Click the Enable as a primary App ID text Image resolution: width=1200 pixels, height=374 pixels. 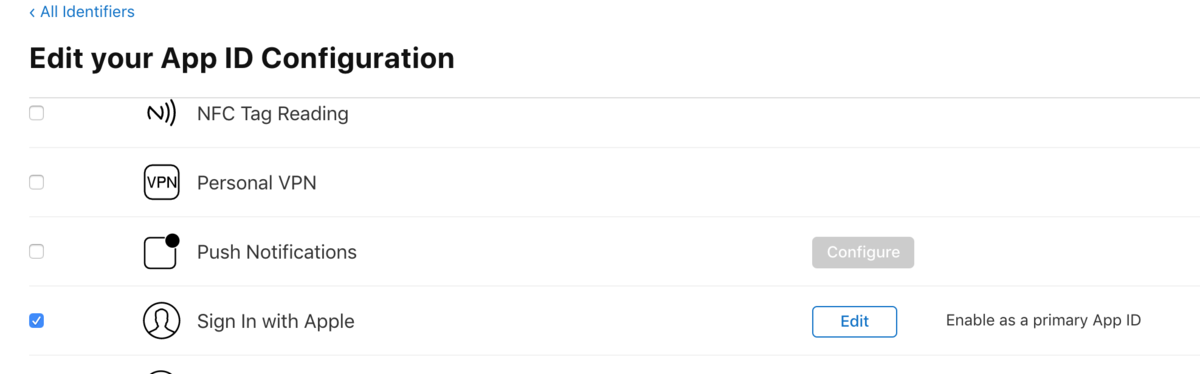[1043, 321]
